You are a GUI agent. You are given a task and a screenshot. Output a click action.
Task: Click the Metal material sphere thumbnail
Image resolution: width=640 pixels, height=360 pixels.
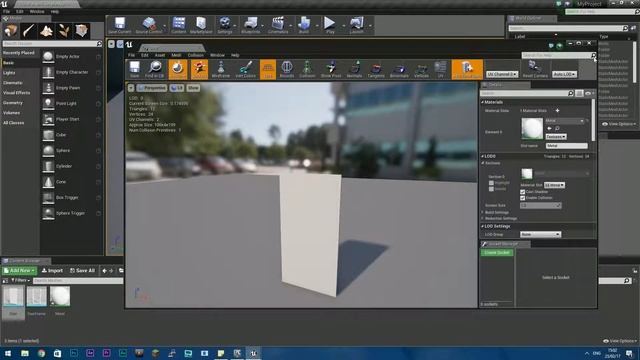[x=532, y=129]
